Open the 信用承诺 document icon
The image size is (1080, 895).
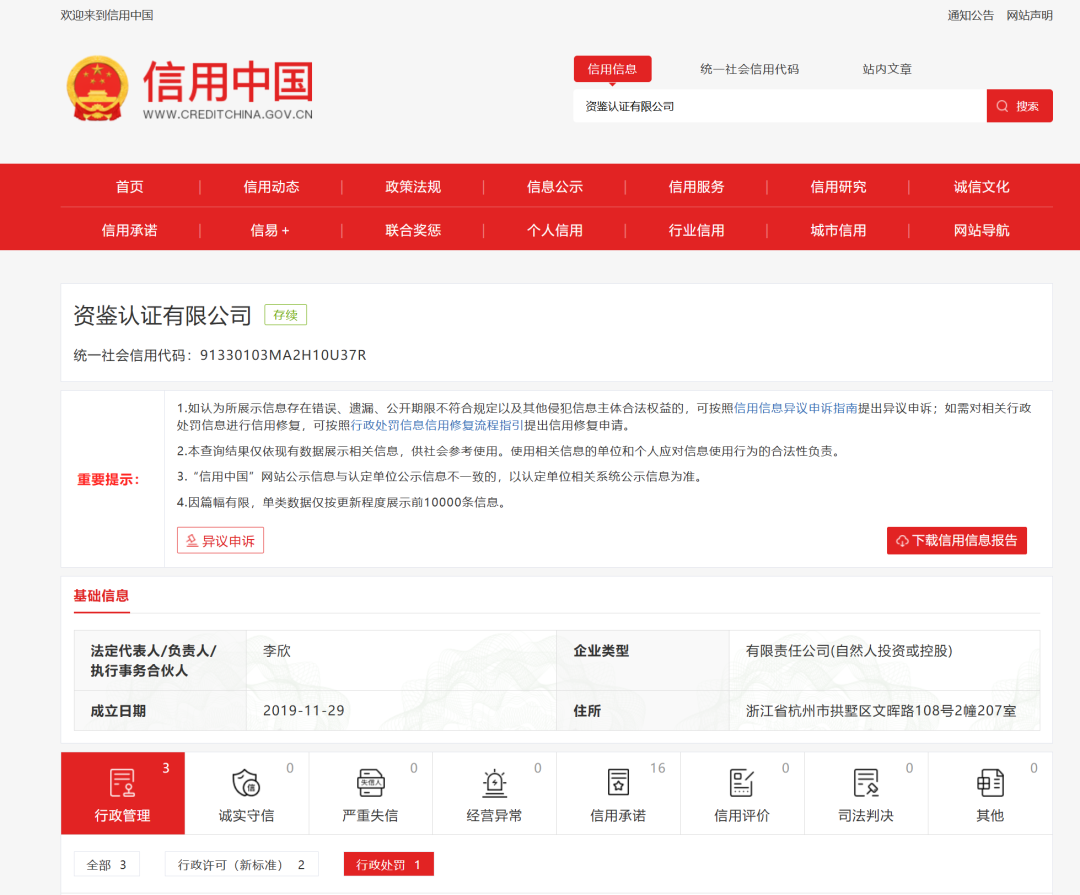click(x=618, y=780)
